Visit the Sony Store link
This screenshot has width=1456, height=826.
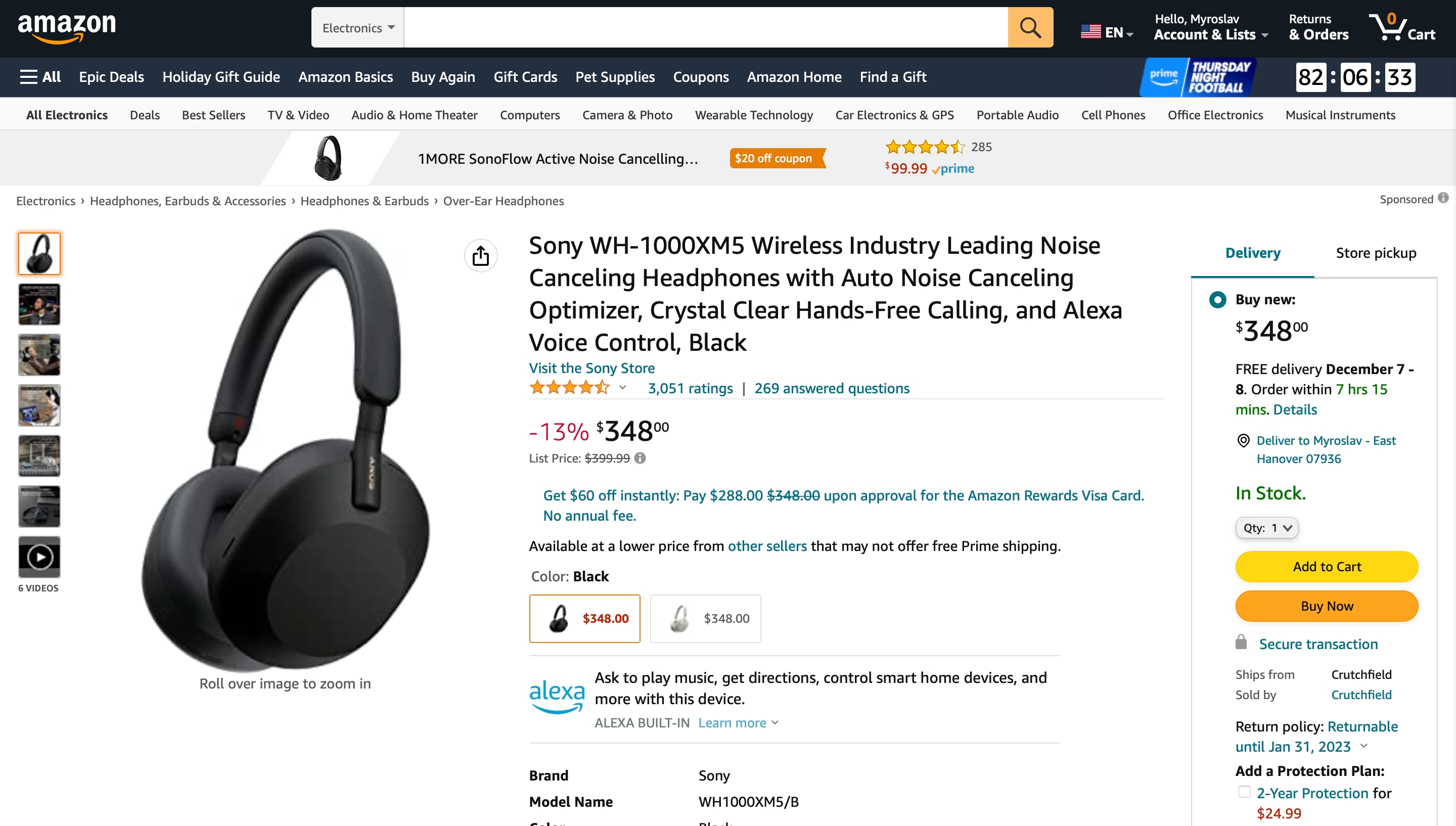click(591, 368)
